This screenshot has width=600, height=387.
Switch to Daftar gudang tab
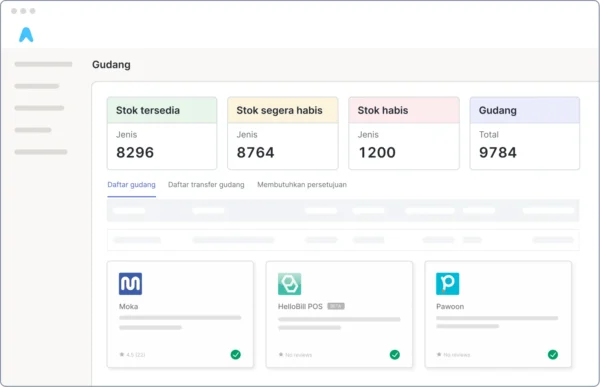point(131,185)
